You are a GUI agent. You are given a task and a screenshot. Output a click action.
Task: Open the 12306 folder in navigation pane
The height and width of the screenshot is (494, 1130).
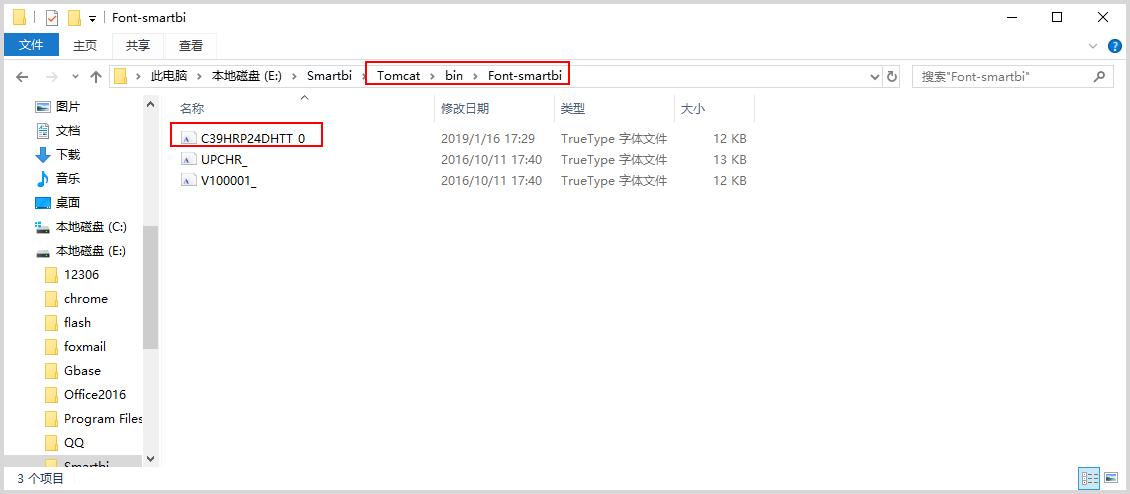pyautogui.click(x=81, y=275)
